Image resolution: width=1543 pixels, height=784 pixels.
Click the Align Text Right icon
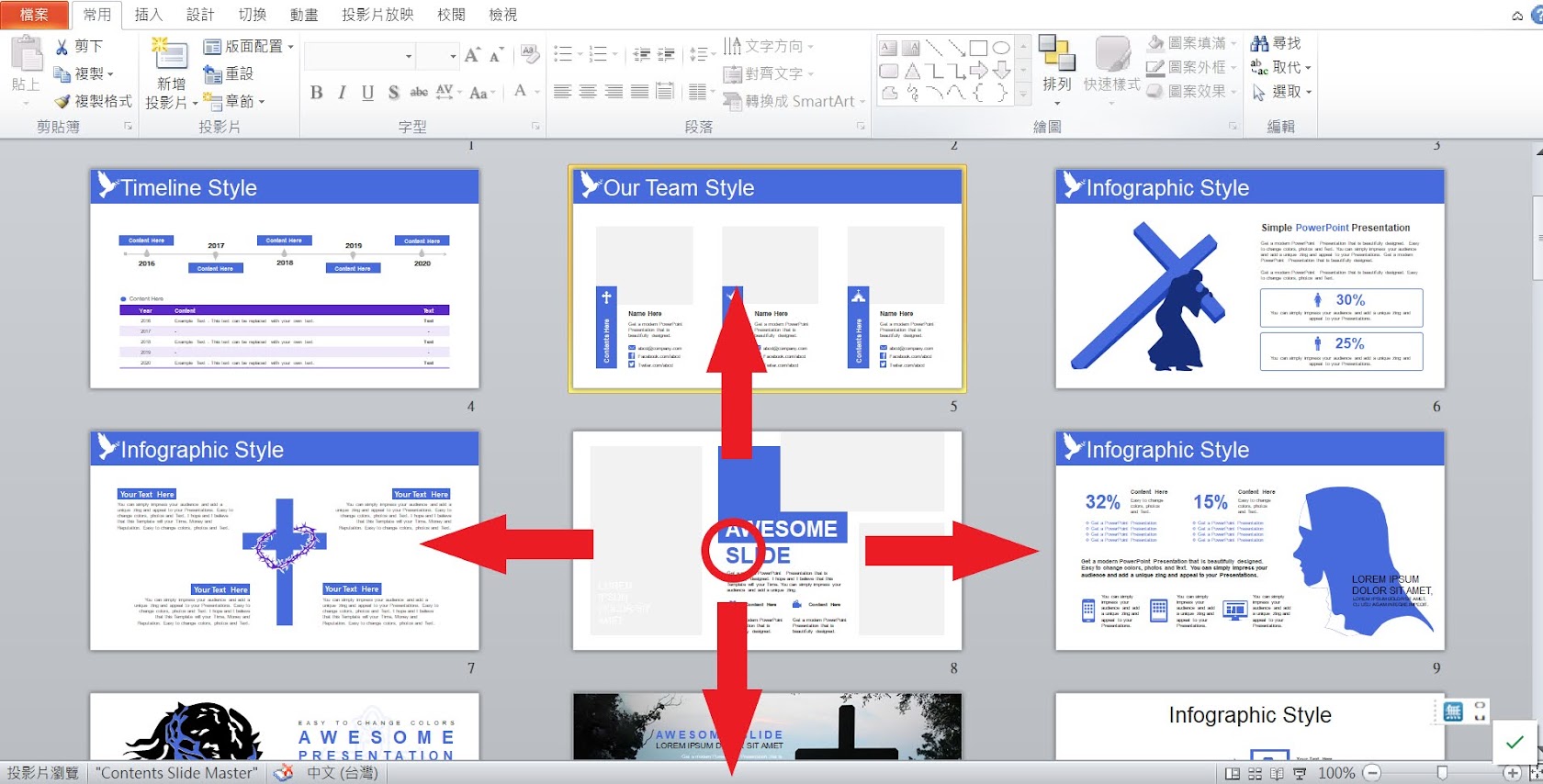pos(614,91)
